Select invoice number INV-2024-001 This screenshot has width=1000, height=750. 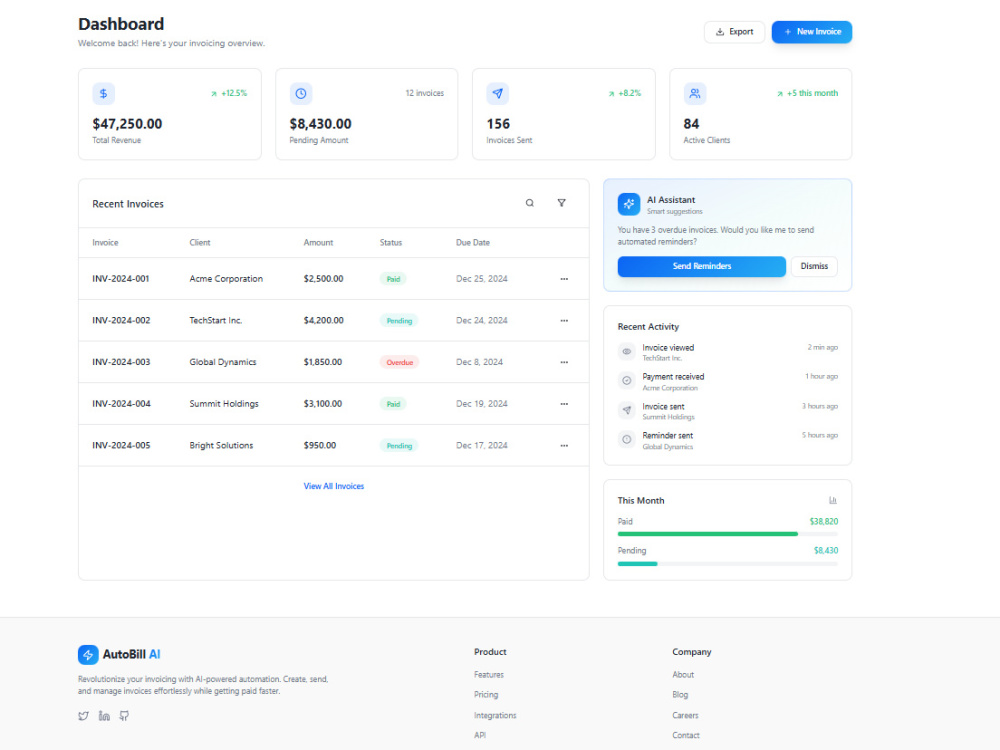[x=121, y=279]
